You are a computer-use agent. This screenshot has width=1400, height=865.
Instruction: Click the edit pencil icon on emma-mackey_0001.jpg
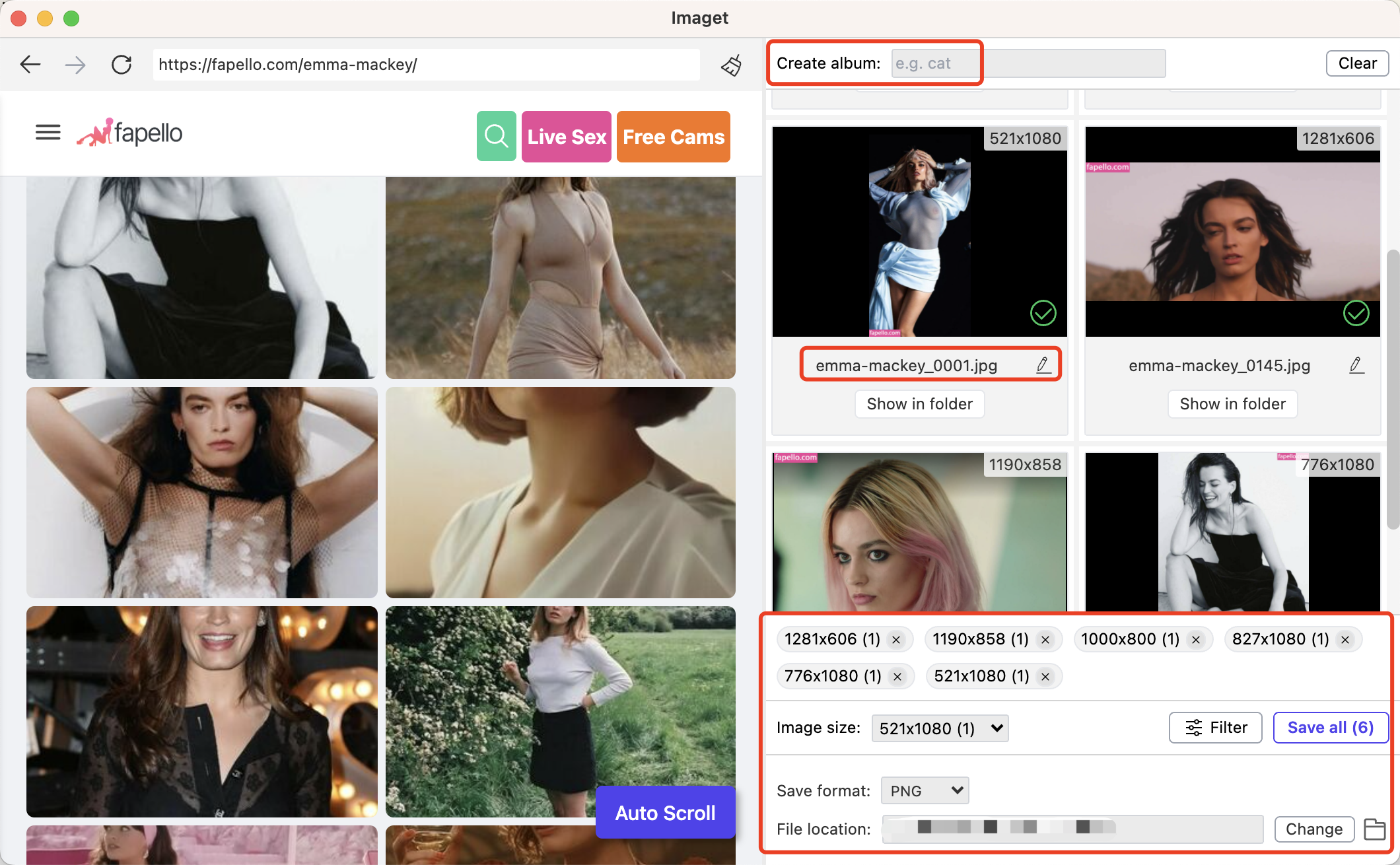point(1044,365)
